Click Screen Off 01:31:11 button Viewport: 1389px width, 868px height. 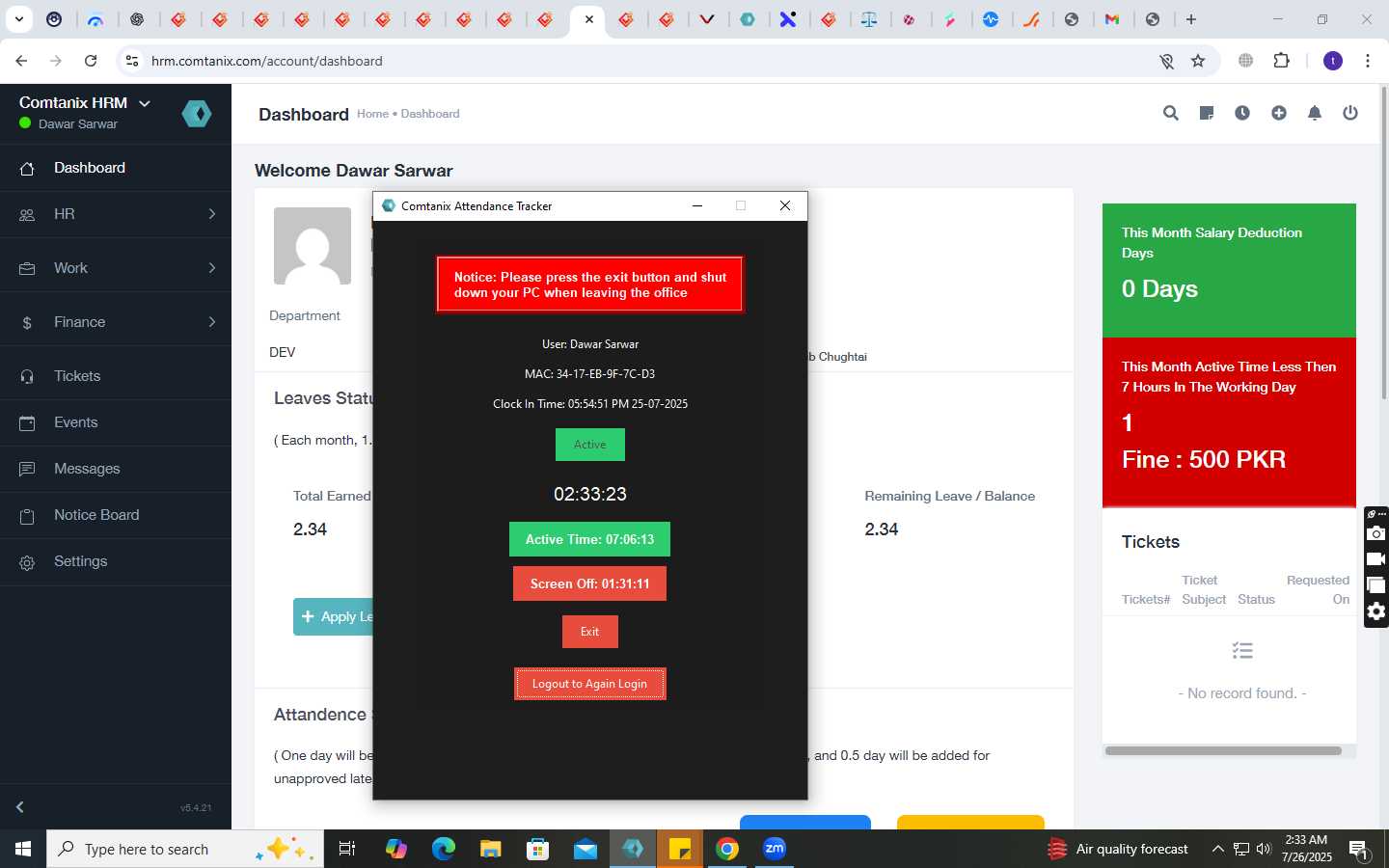[589, 583]
